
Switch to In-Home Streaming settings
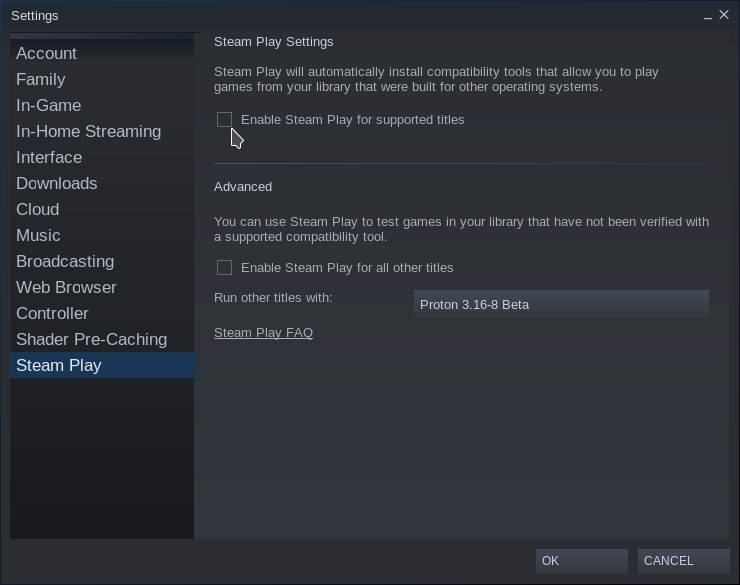[102, 131]
